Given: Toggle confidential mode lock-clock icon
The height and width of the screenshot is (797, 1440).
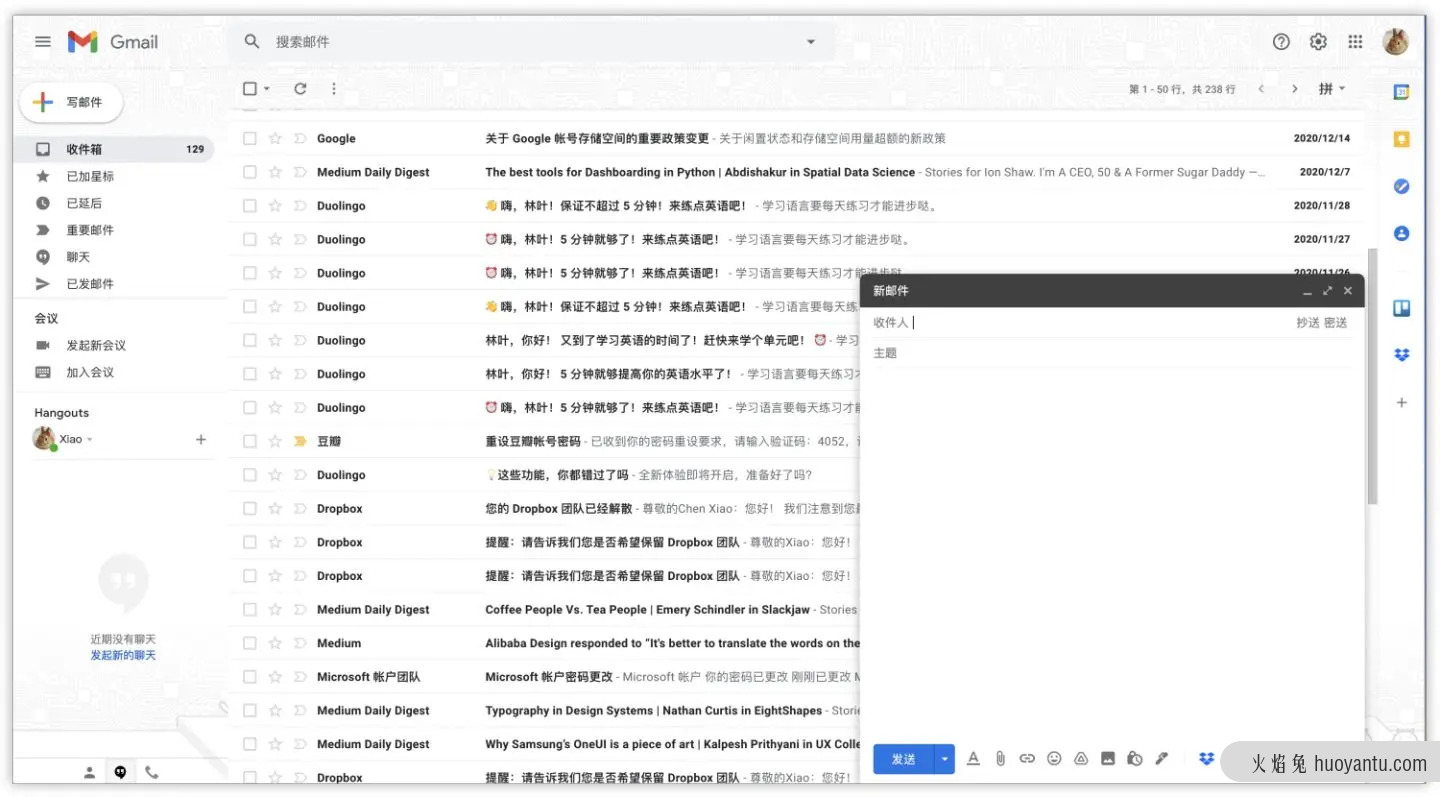Looking at the screenshot, I should (1134, 759).
